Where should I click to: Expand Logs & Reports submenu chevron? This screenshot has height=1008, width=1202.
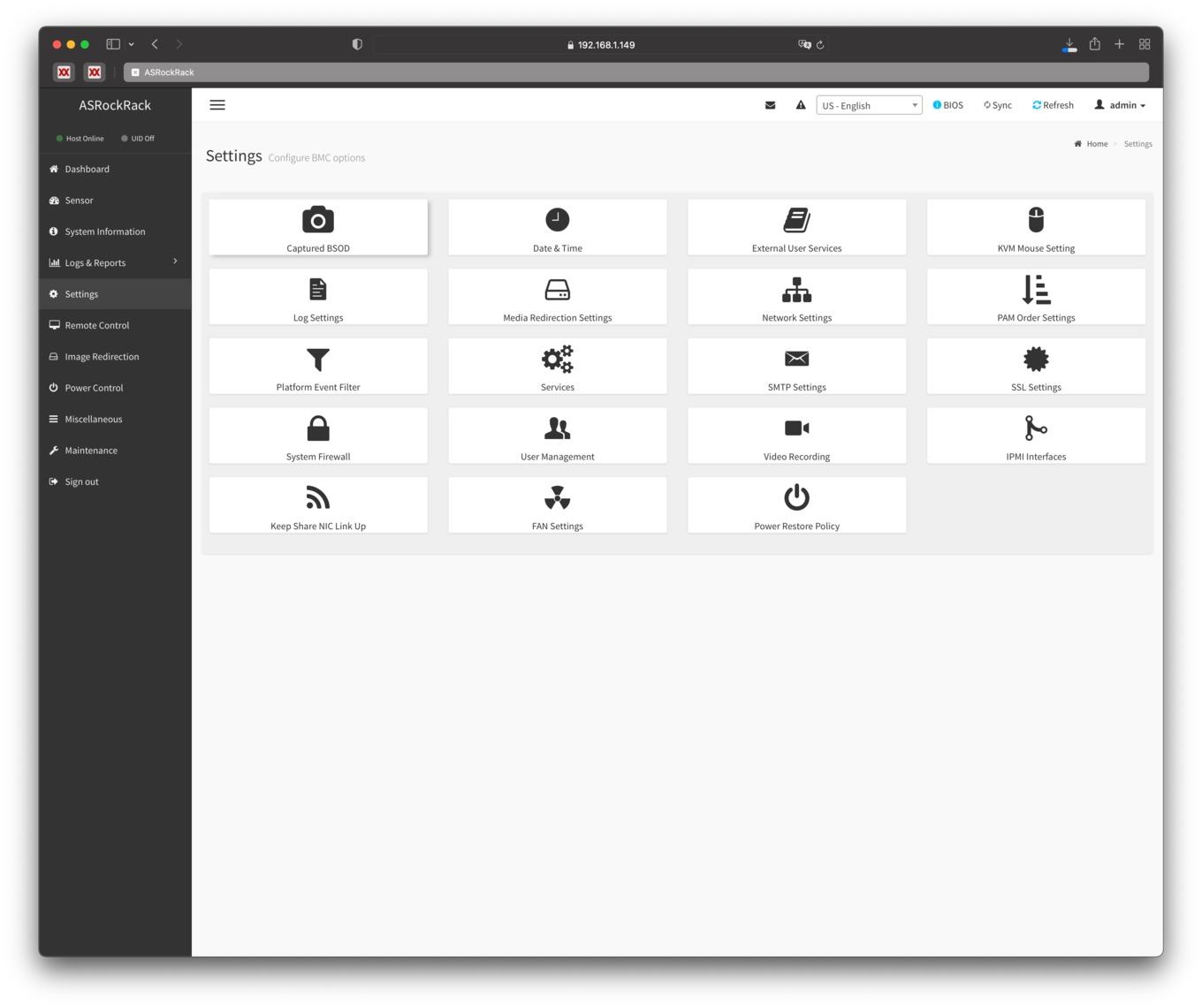pyautogui.click(x=175, y=261)
